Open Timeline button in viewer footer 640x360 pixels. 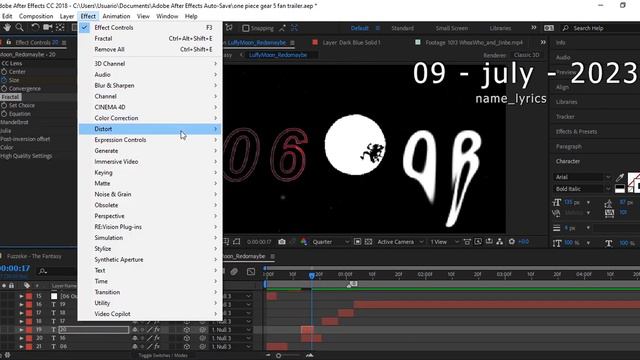[x=489, y=242]
